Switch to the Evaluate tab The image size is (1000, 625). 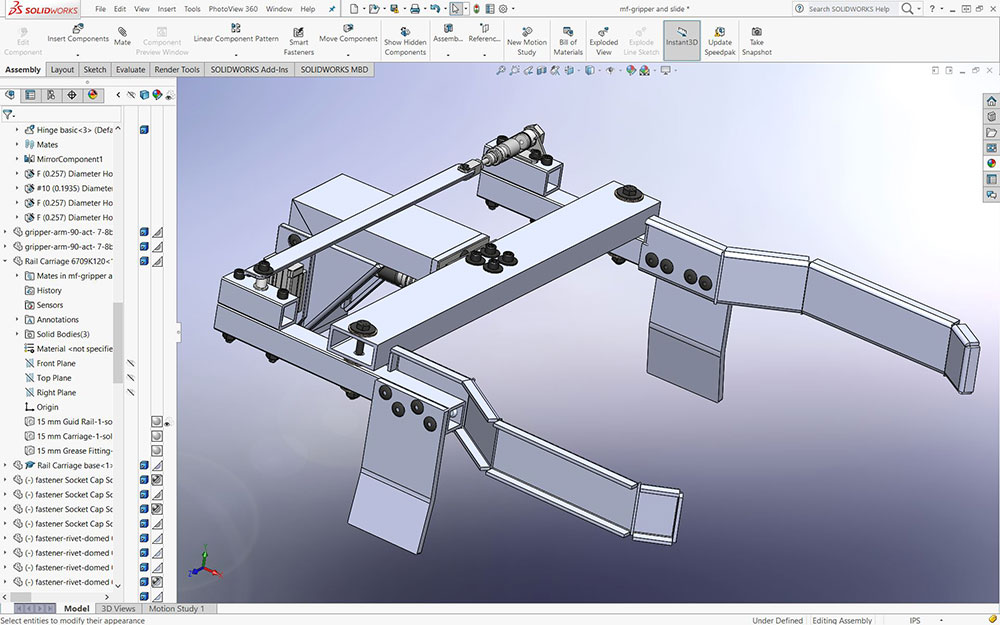[130, 70]
